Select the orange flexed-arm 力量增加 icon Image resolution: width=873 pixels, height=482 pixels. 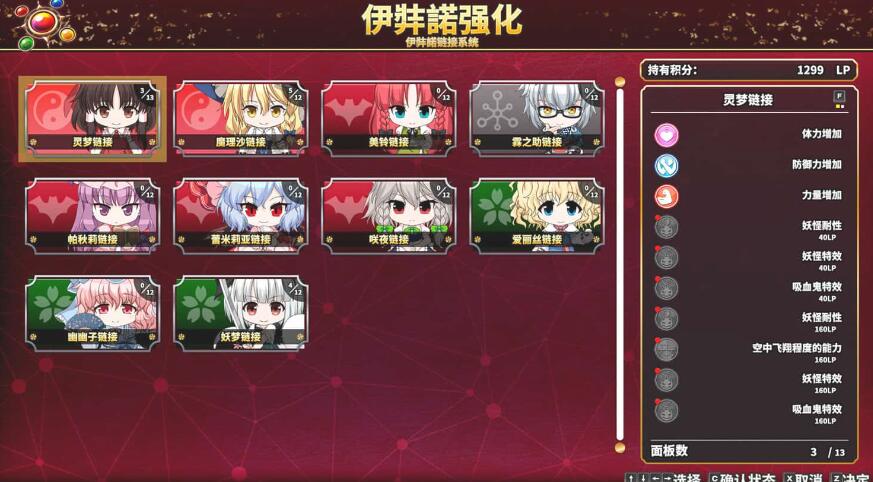coord(666,196)
